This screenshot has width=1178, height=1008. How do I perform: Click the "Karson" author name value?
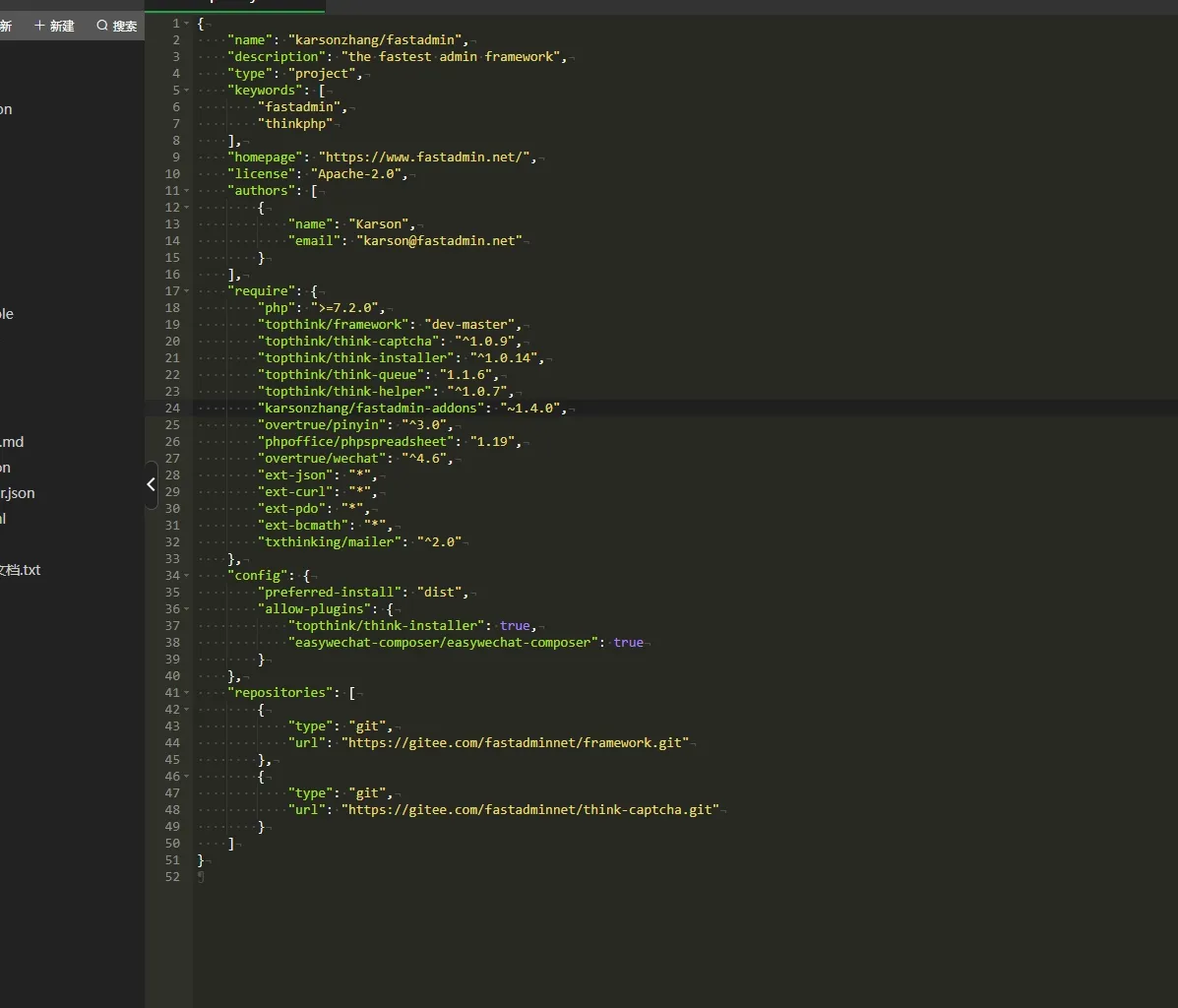379,224
